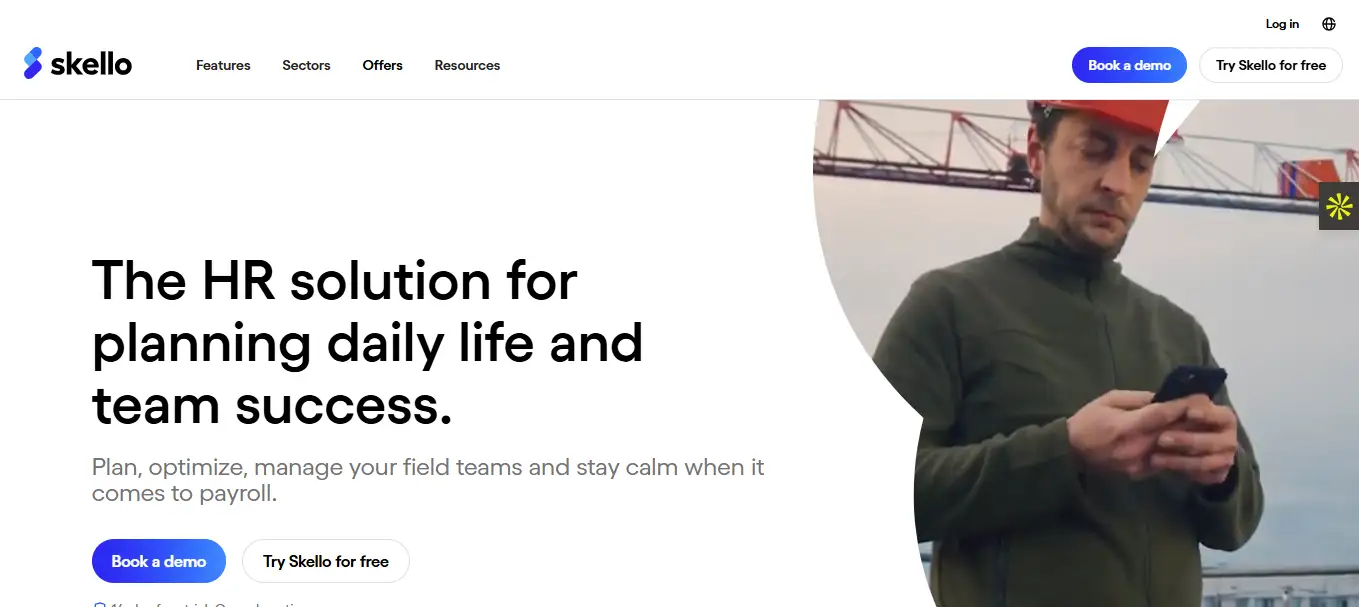Viewport: 1359px width, 607px height.
Task: Click the Log in link
Action: click(x=1282, y=24)
